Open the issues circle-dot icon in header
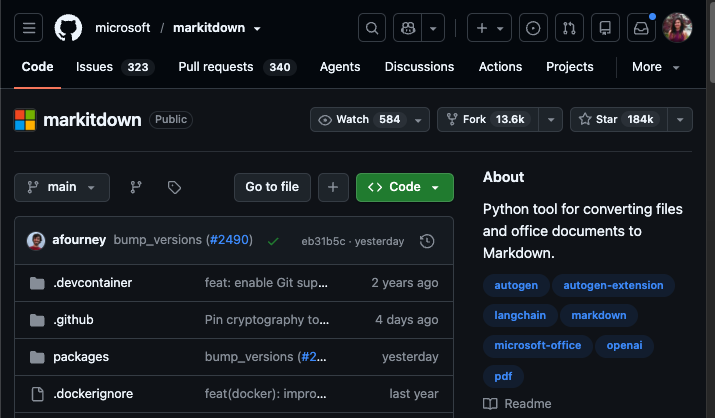Viewport: 715px width, 418px height. pos(533,28)
